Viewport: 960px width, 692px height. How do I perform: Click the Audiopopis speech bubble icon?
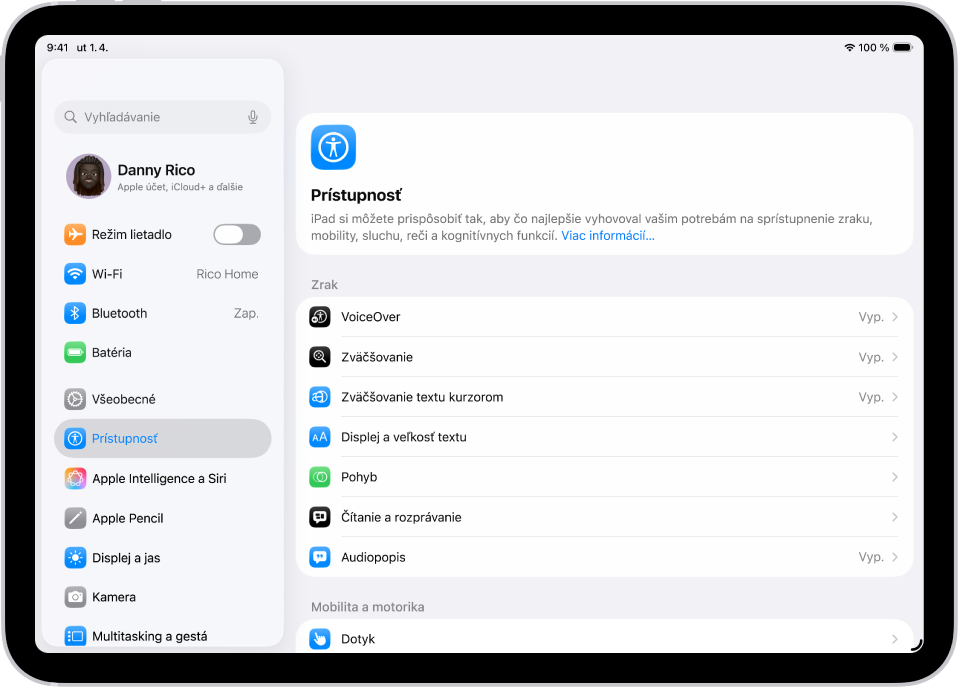coord(320,557)
